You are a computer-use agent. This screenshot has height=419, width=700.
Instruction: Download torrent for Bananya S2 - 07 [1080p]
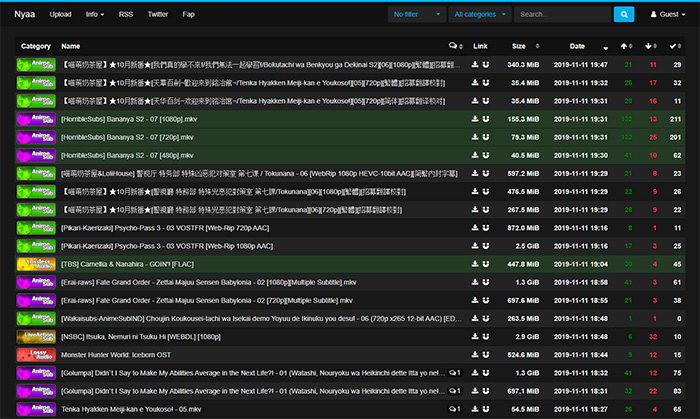pyautogui.click(x=475, y=118)
